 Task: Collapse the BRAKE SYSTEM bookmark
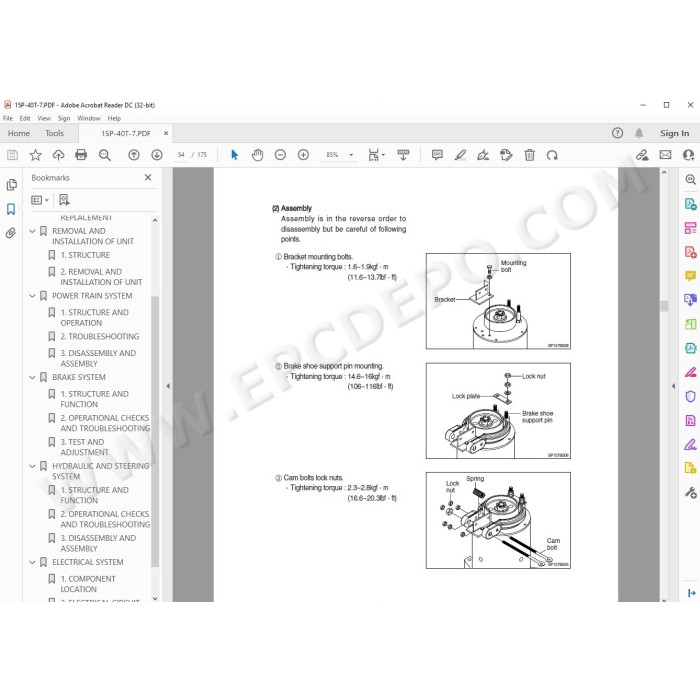pyautogui.click(x=32, y=378)
